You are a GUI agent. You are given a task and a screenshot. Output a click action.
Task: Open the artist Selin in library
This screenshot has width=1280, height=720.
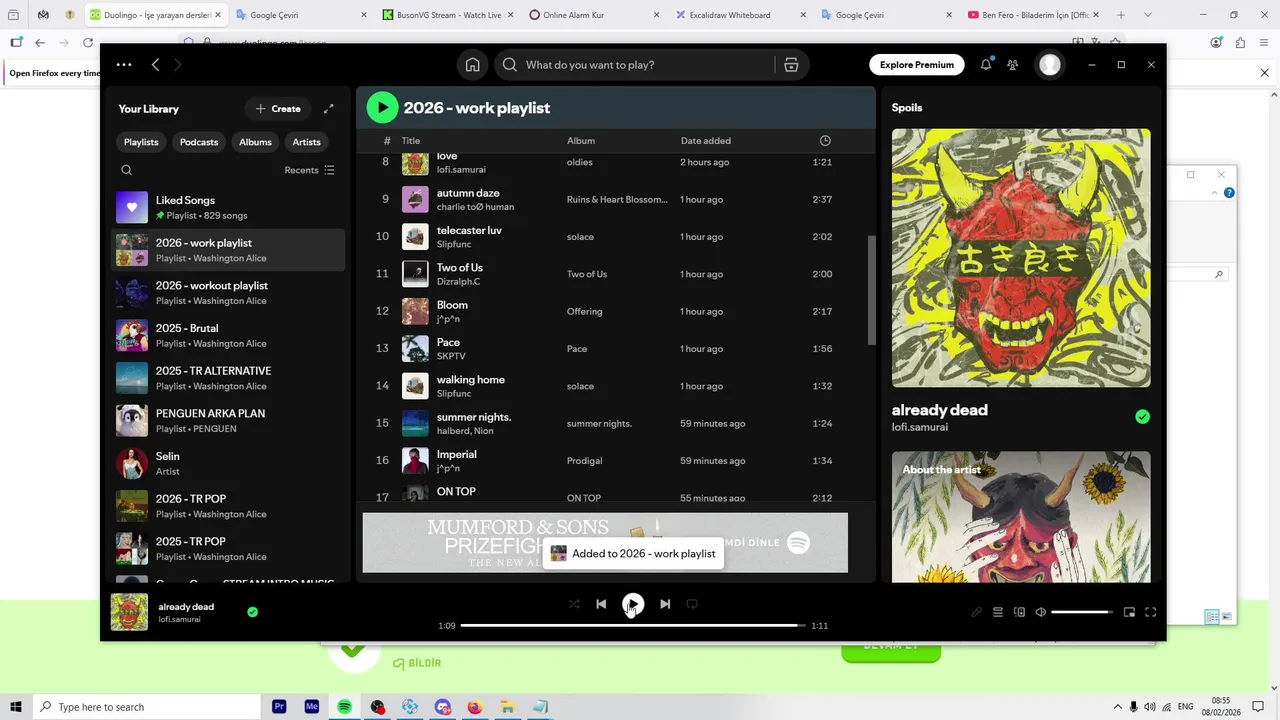[227, 464]
